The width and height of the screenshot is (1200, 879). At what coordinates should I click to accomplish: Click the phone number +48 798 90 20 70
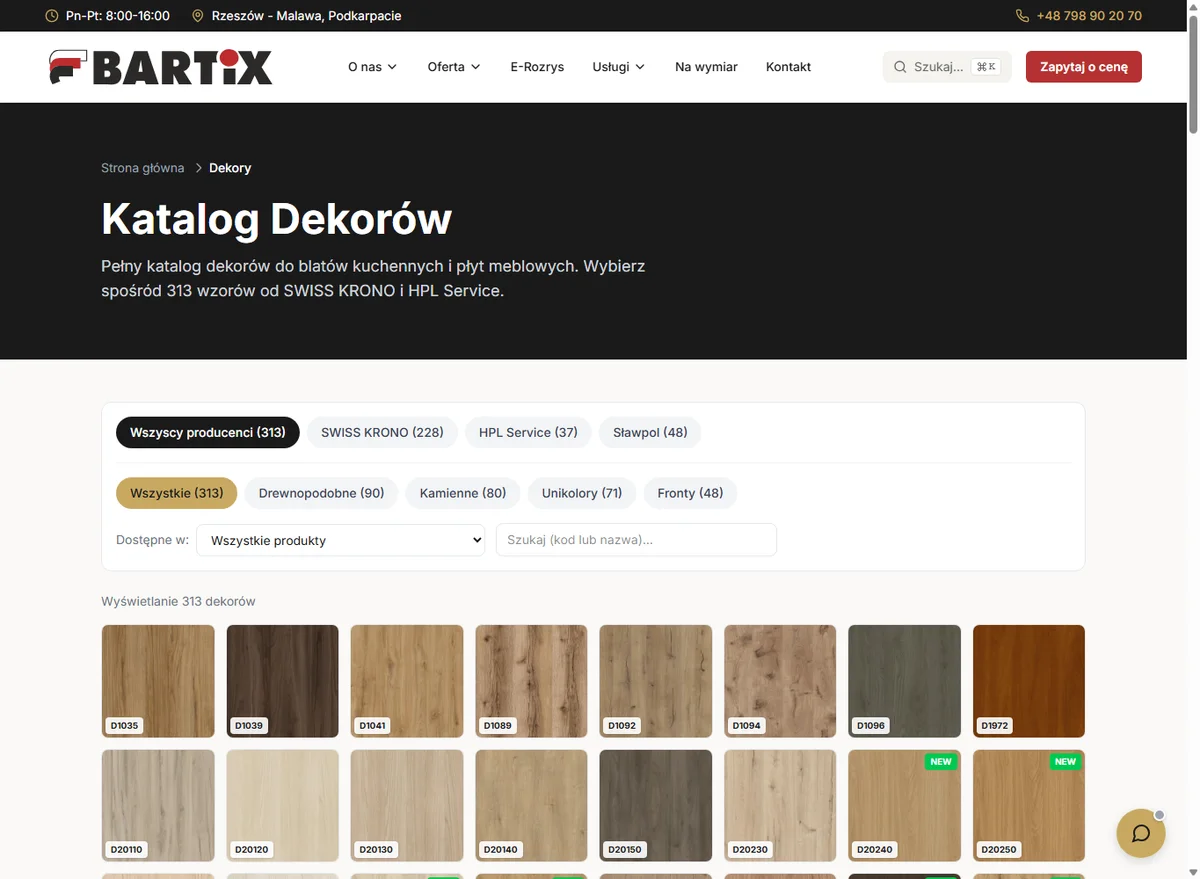pos(1089,16)
